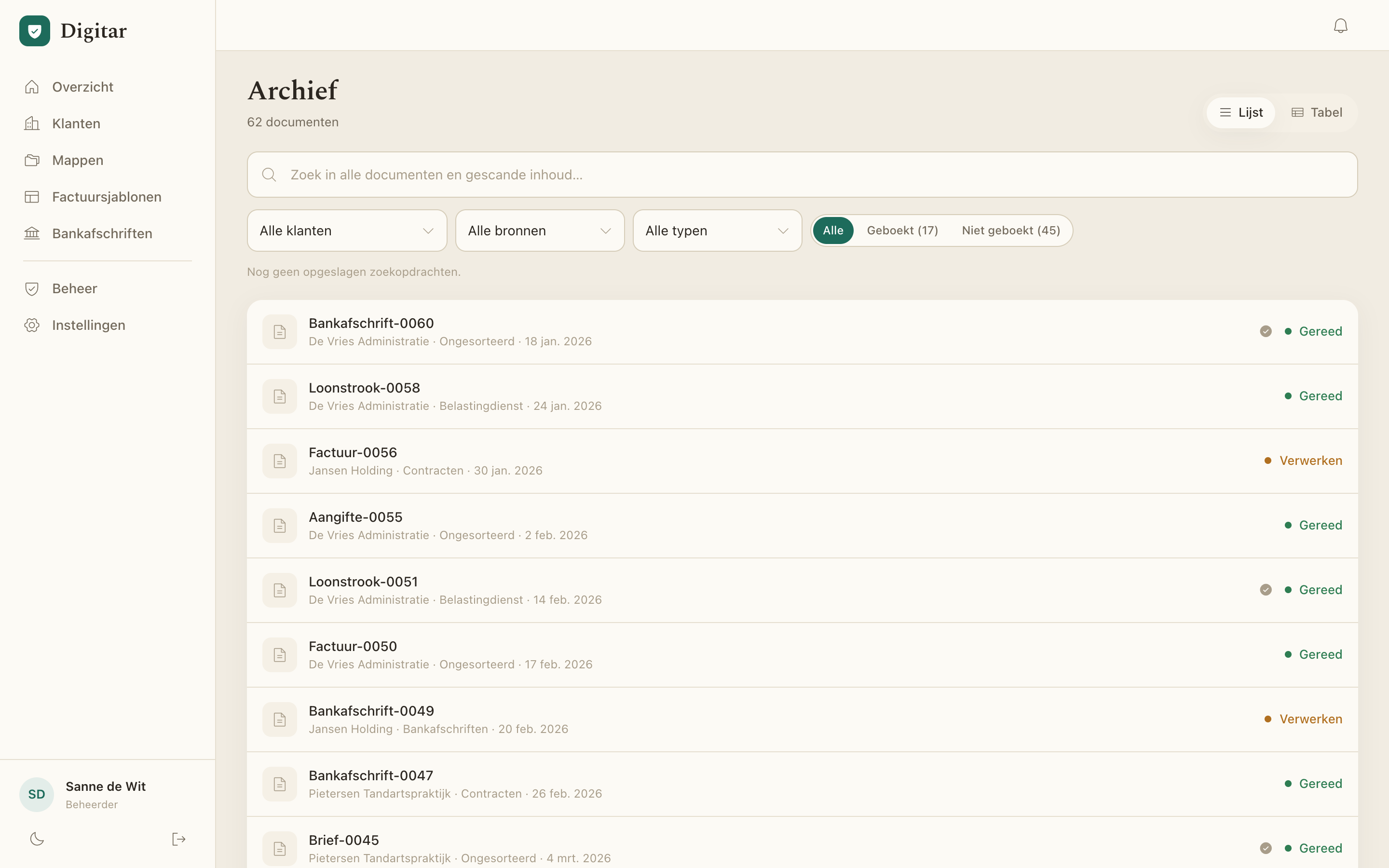Click the SD avatar
This screenshot has height=868, width=1389.
(x=37, y=795)
